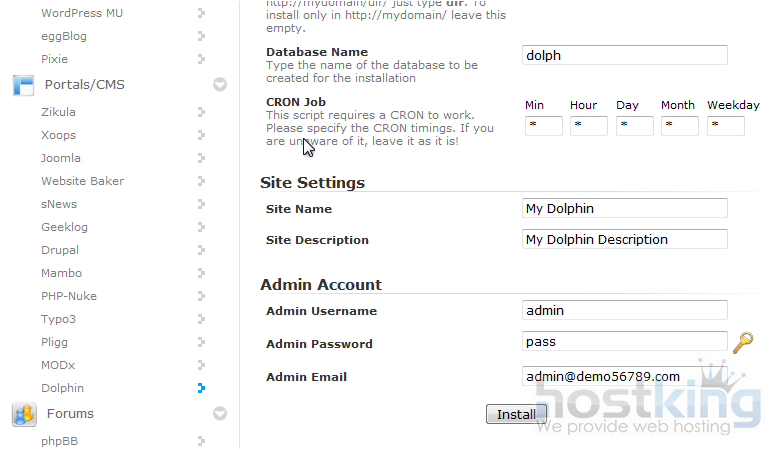
Task: Select the CRON Weekday input box
Action: 725,126
